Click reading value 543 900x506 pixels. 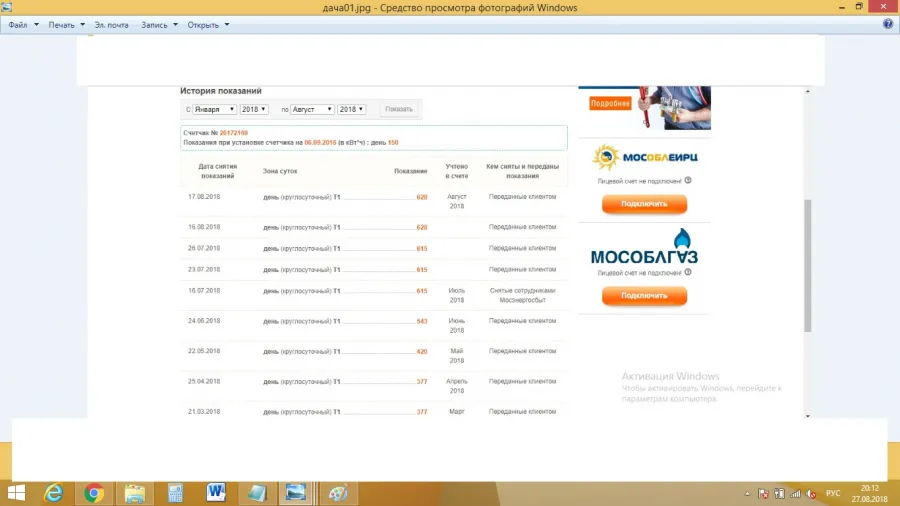[422, 321]
